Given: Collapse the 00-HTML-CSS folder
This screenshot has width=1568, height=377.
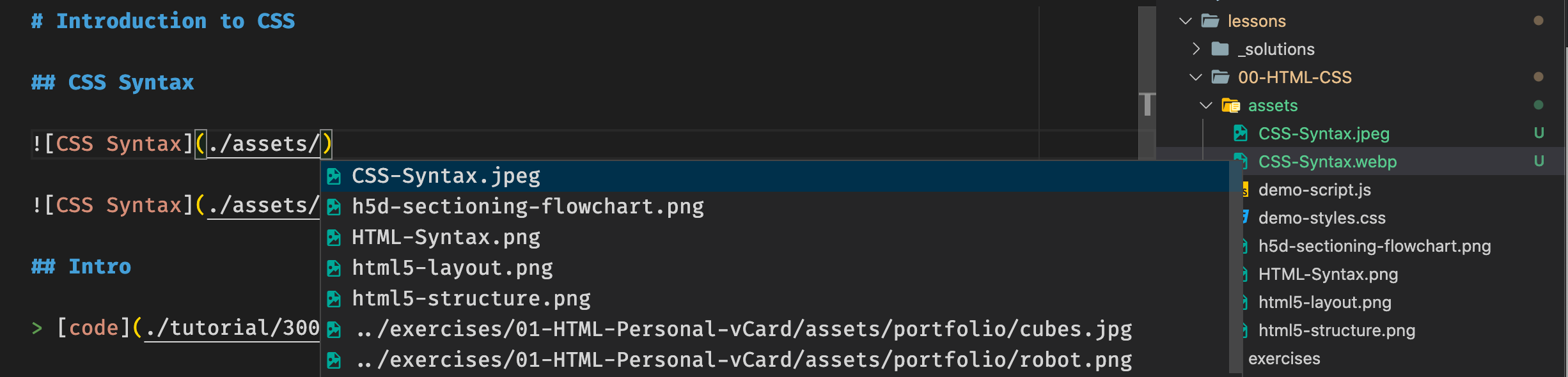Looking at the screenshot, I should click(x=1195, y=77).
